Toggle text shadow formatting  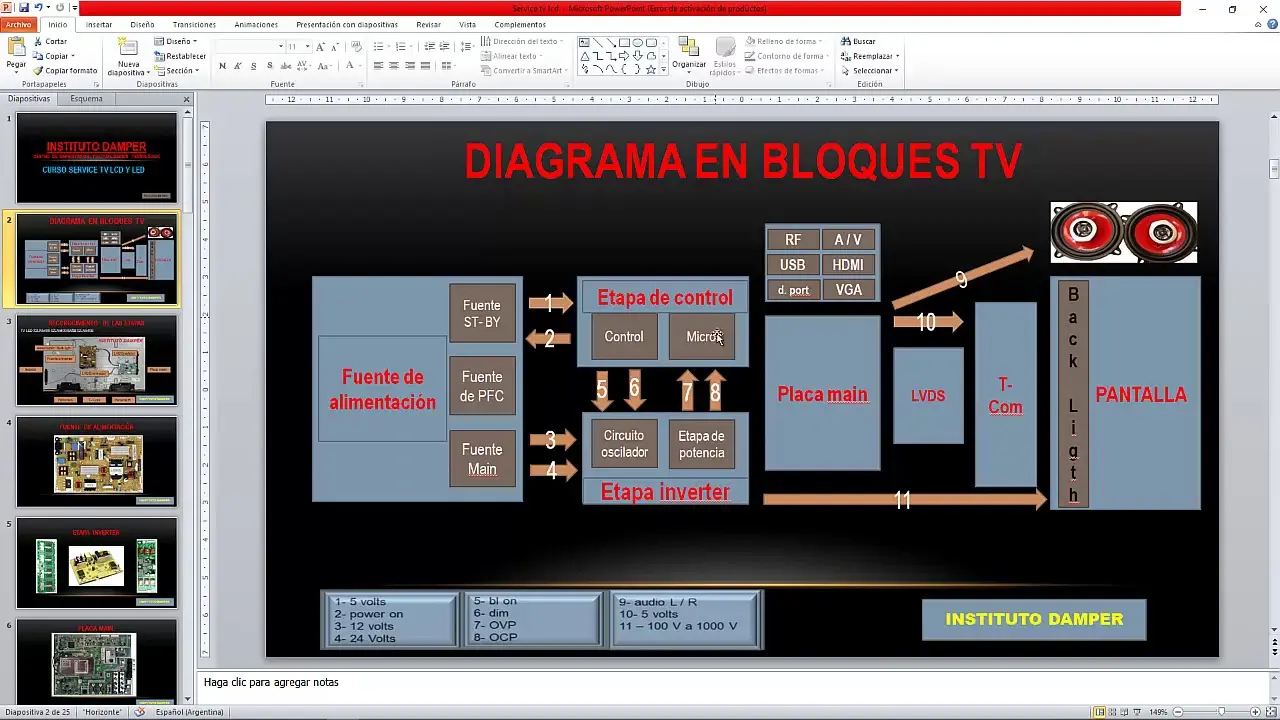tap(270, 66)
